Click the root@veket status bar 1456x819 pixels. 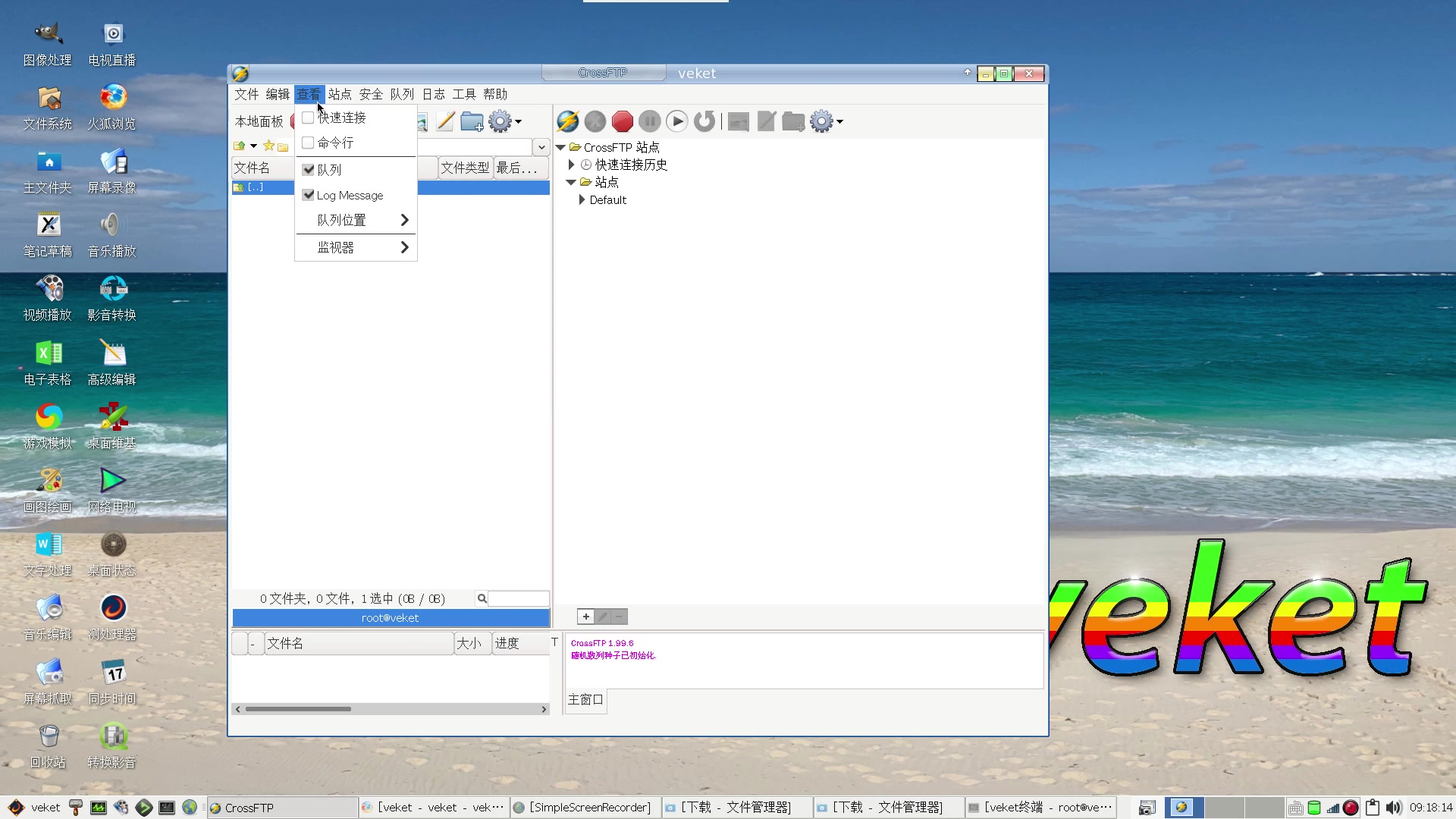[391, 618]
